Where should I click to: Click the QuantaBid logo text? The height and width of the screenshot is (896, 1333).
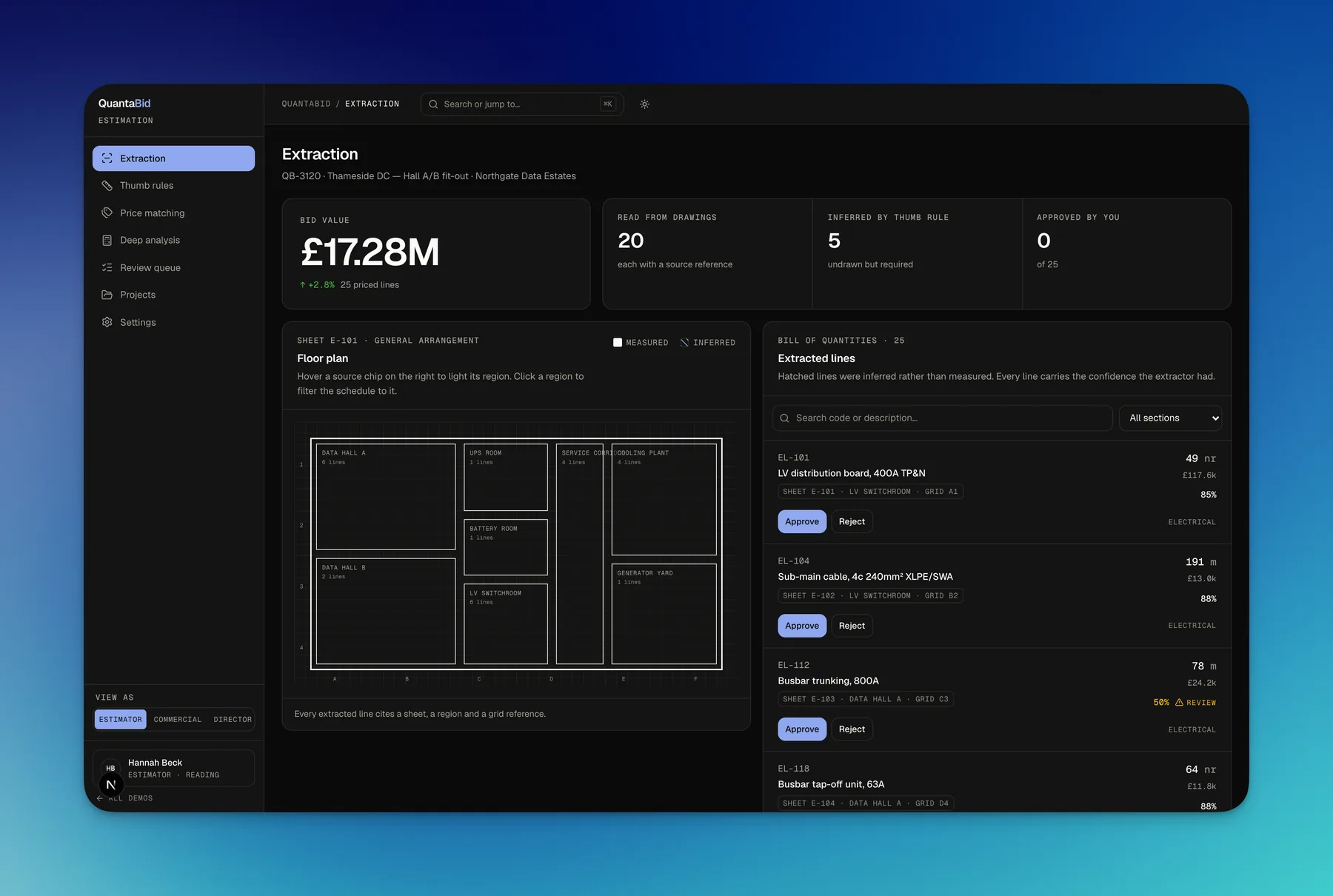pyautogui.click(x=124, y=104)
